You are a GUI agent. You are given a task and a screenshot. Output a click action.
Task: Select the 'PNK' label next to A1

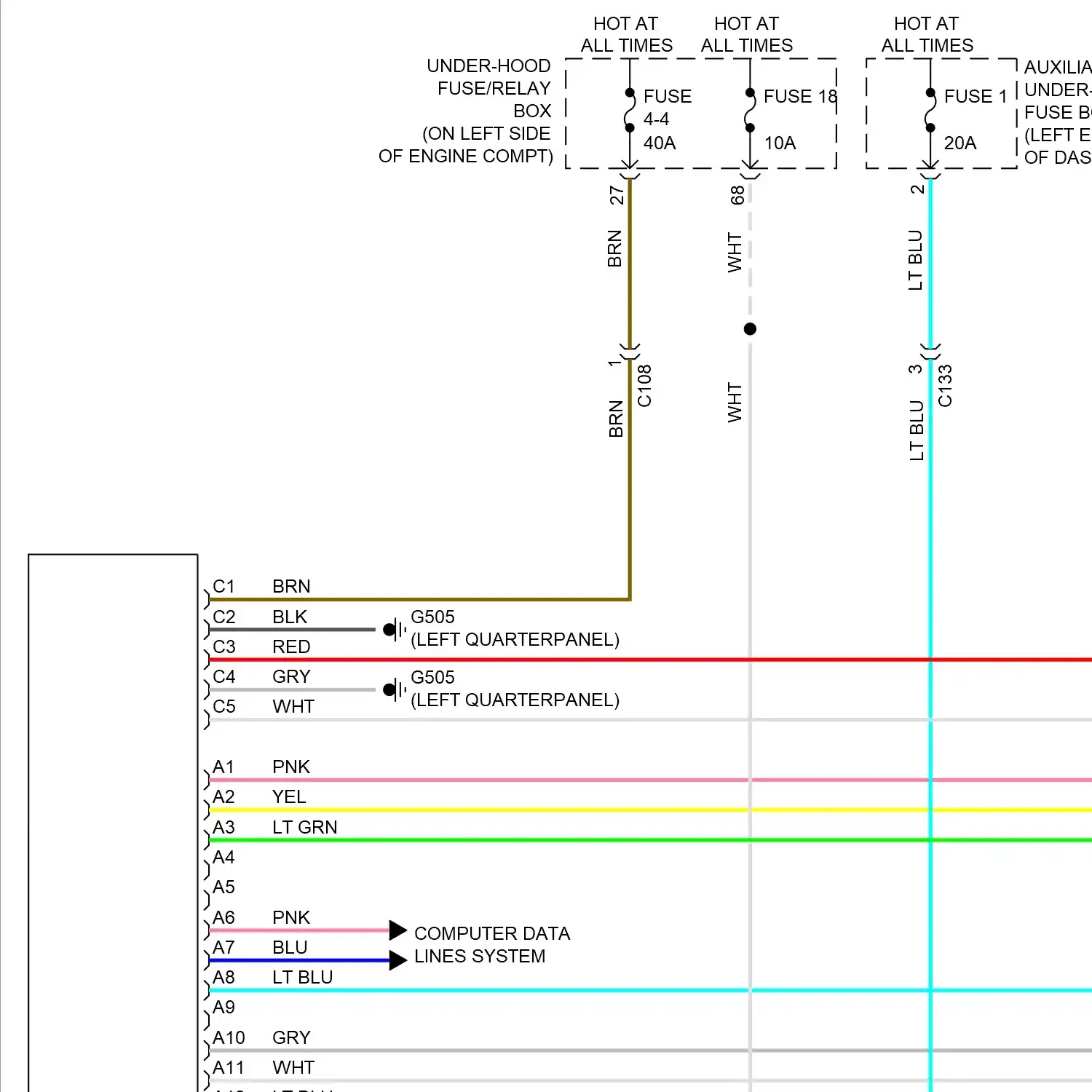click(291, 767)
